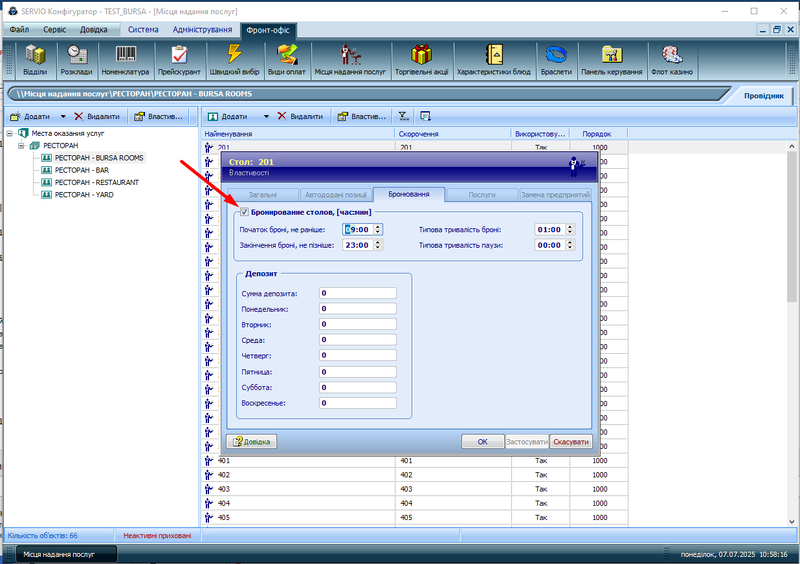Open Номенклатура barcode icon
The height and width of the screenshot is (564, 800).
pos(126,58)
